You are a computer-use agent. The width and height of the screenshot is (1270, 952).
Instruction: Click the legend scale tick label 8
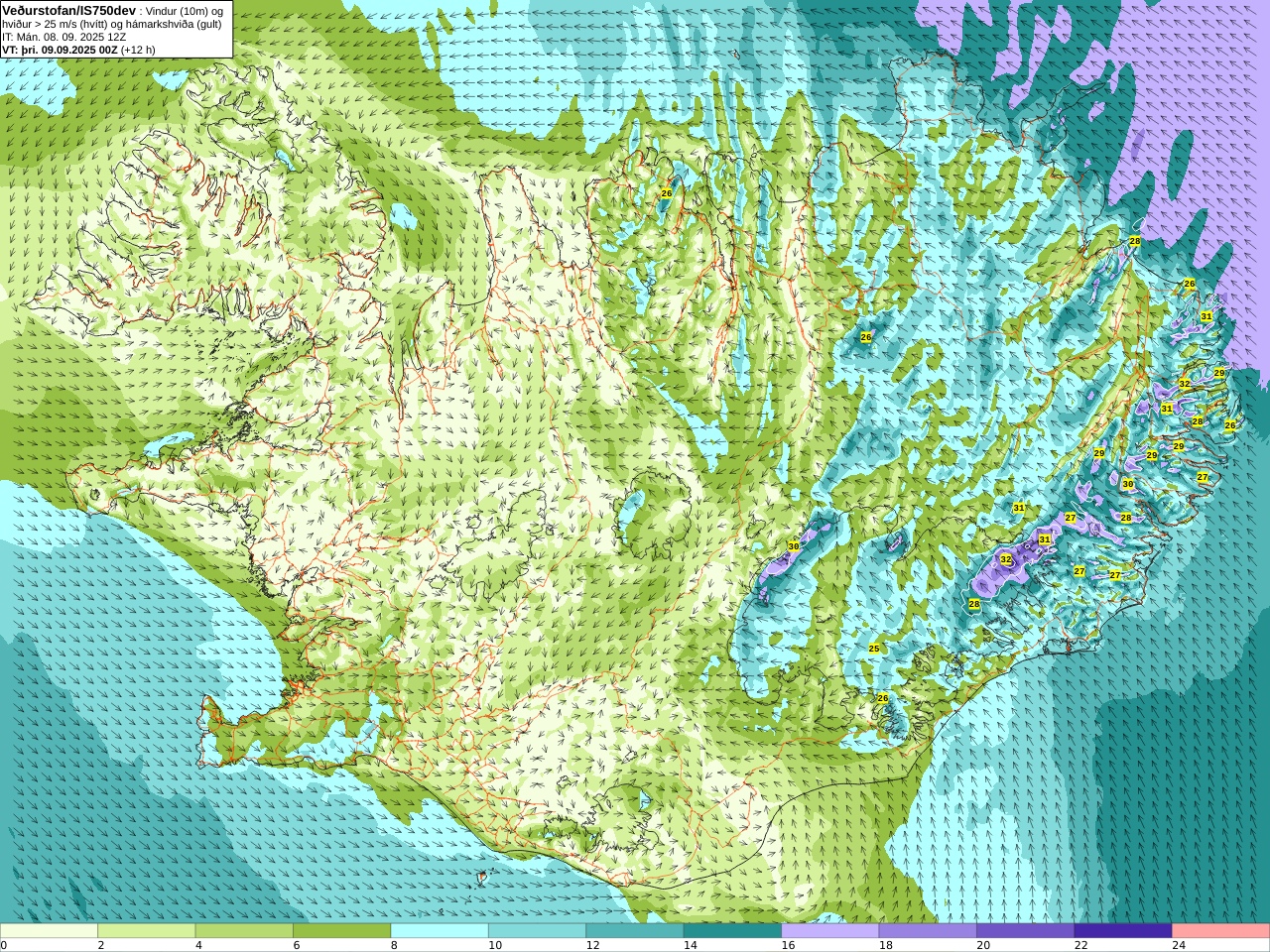(x=394, y=945)
